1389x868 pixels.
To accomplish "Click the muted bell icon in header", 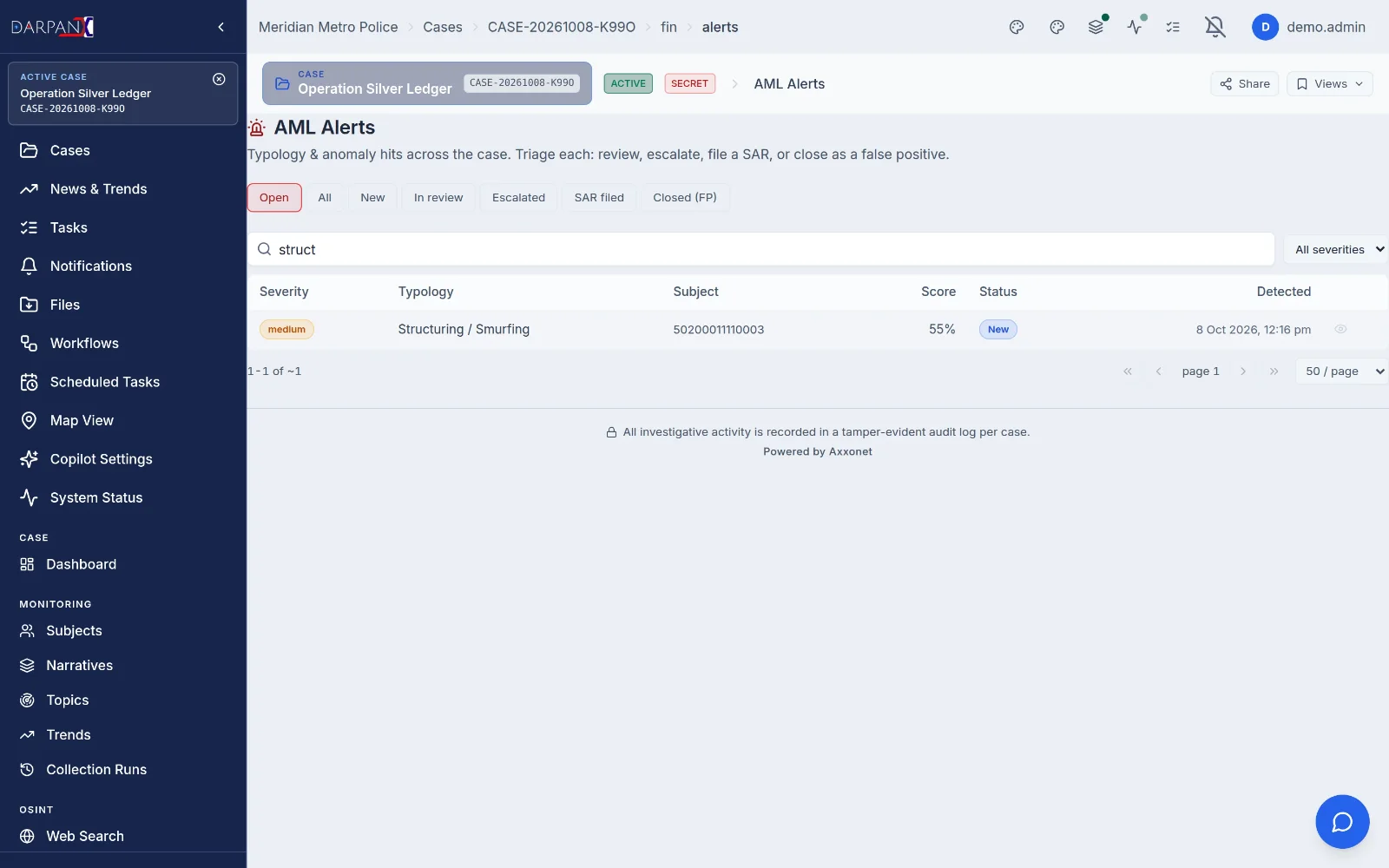I will click(1215, 27).
